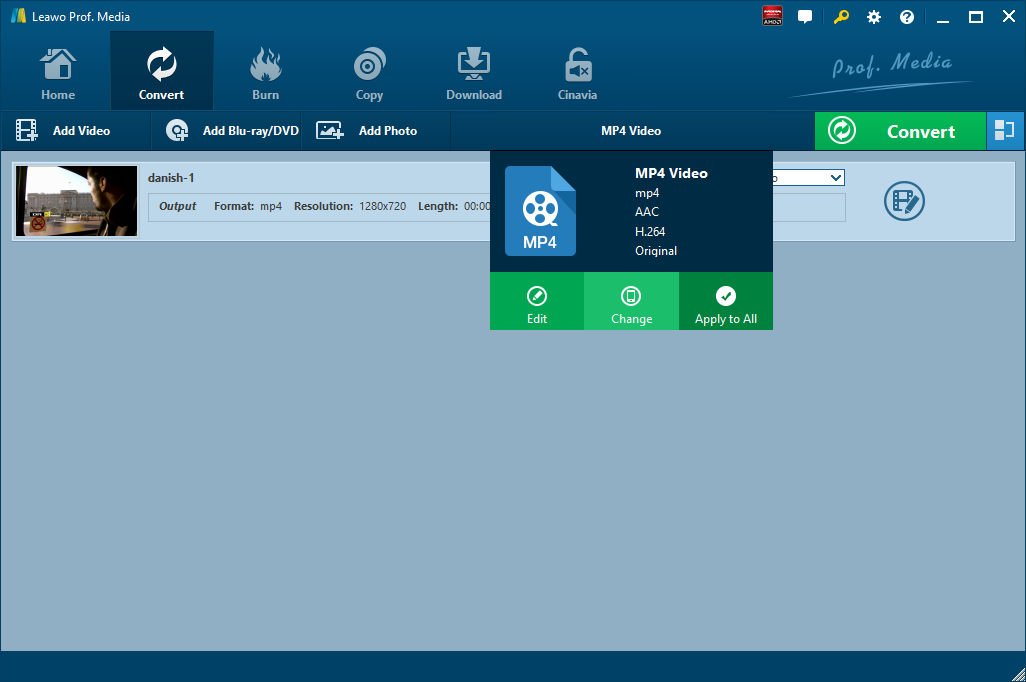The width and height of the screenshot is (1026, 682).
Task: Click the AMD Radeon acceleration icon
Action: point(772,17)
